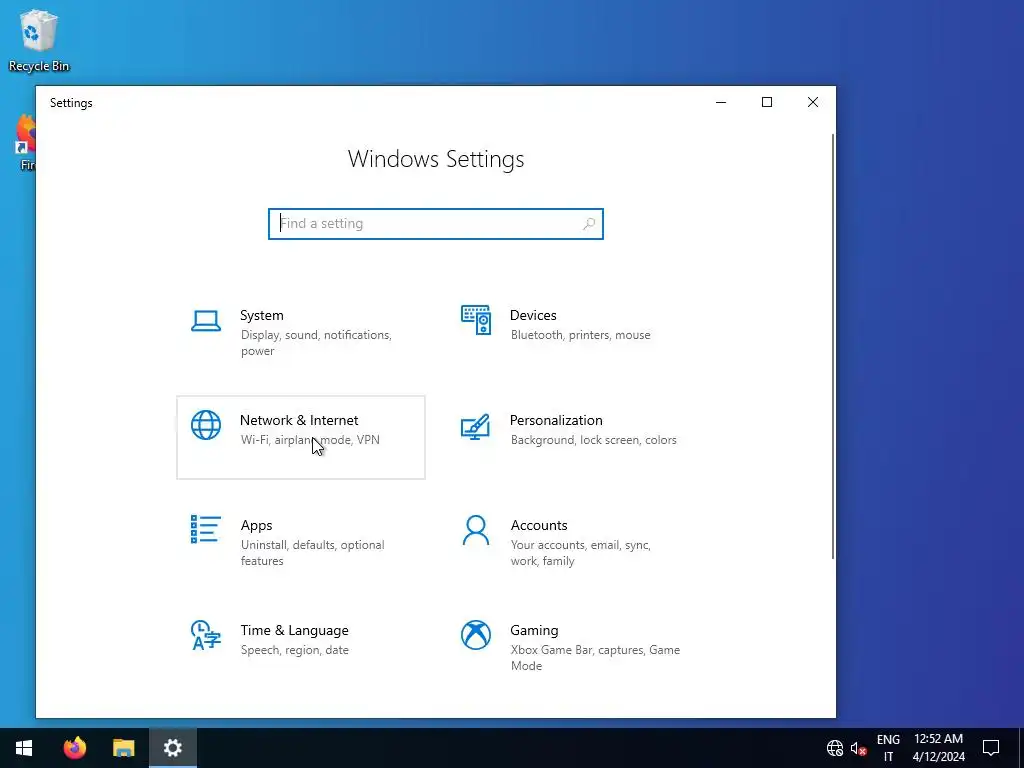Open Devices settings heading
The height and width of the screenshot is (768, 1024).
click(533, 315)
